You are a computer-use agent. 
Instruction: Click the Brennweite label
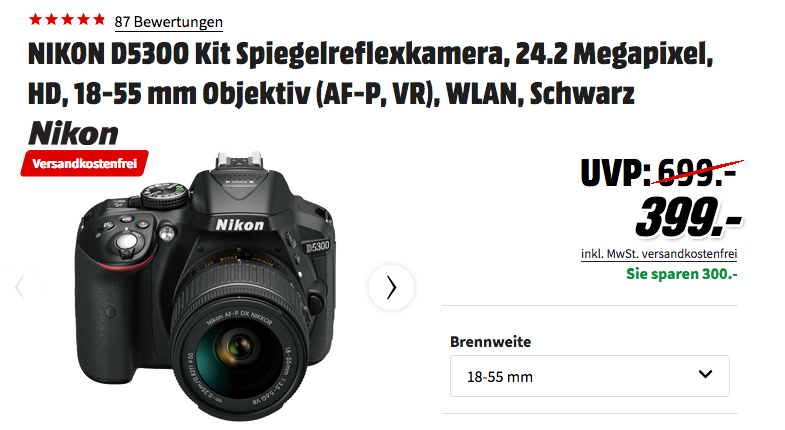pyautogui.click(x=490, y=342)
